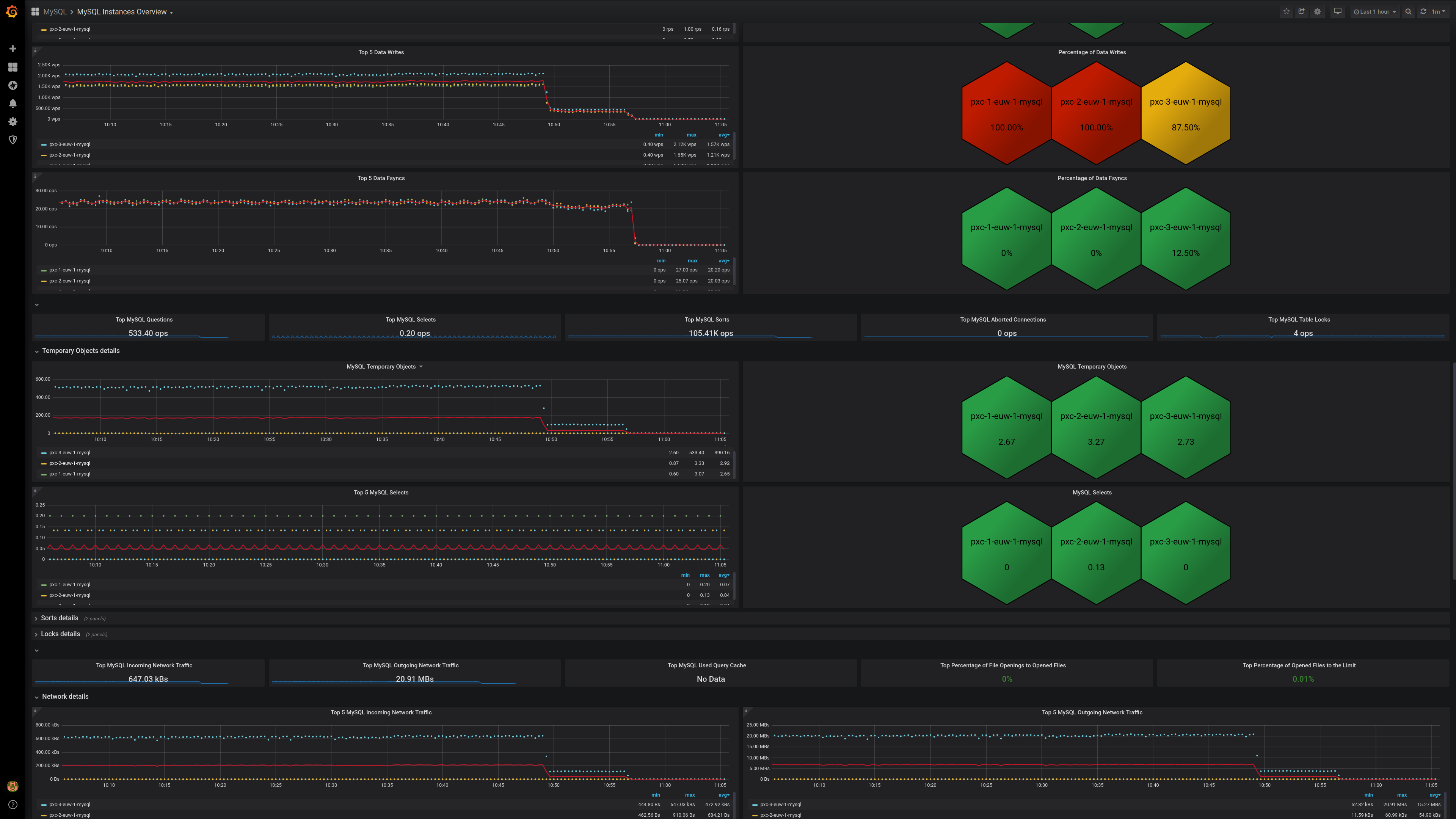Open the Create plus menu in sidebar
This screenshot has height=819, width=1456.
(13, 49)
